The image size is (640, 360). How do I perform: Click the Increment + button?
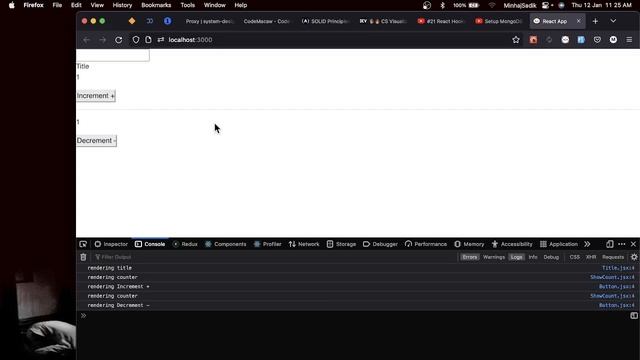point(96,96)
